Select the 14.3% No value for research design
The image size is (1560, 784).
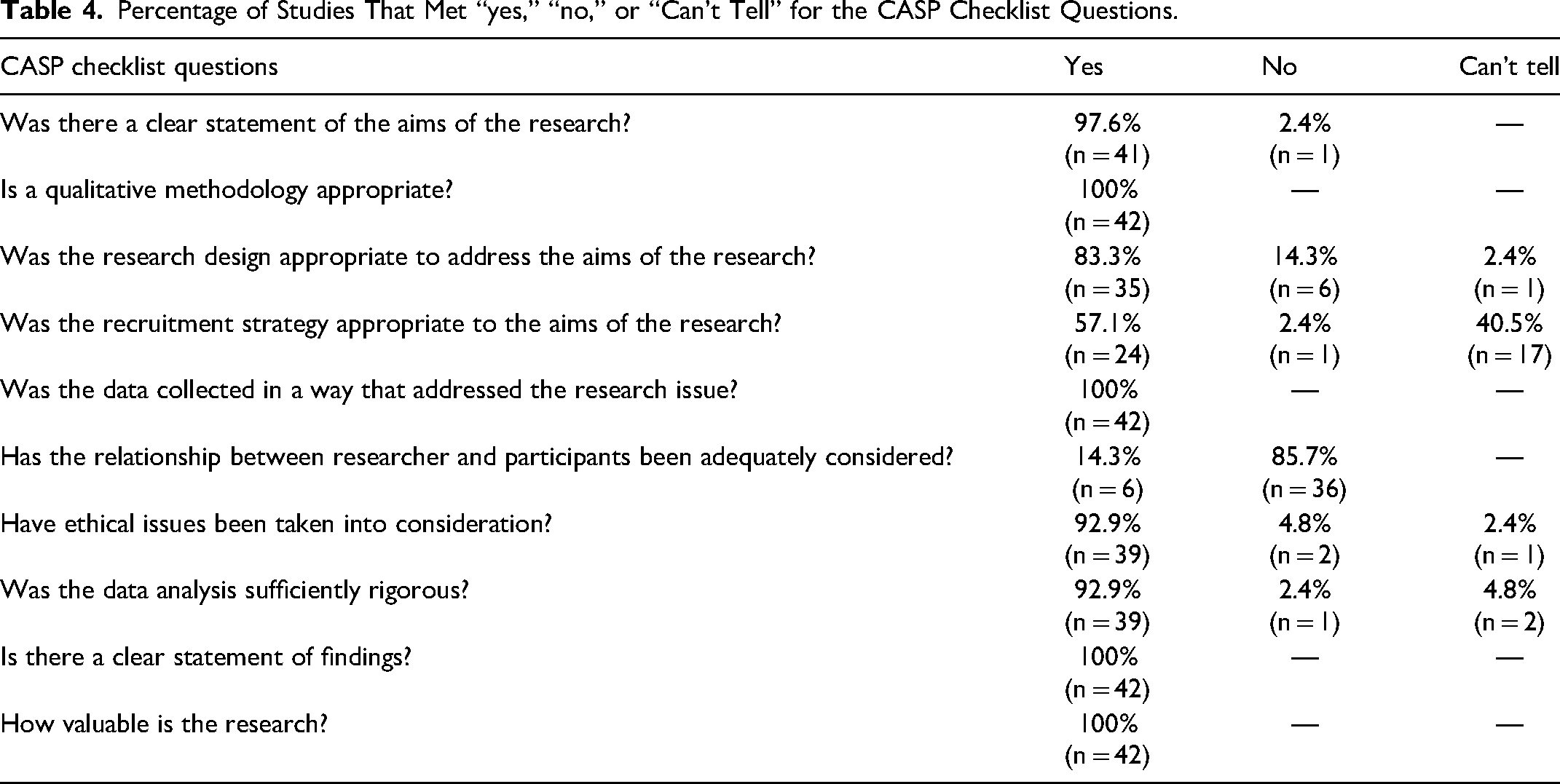coord(1304,257)
